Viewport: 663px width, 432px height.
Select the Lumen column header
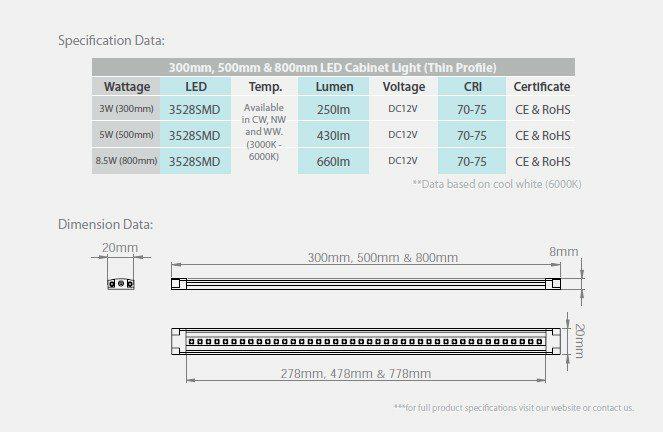(333, 87)
